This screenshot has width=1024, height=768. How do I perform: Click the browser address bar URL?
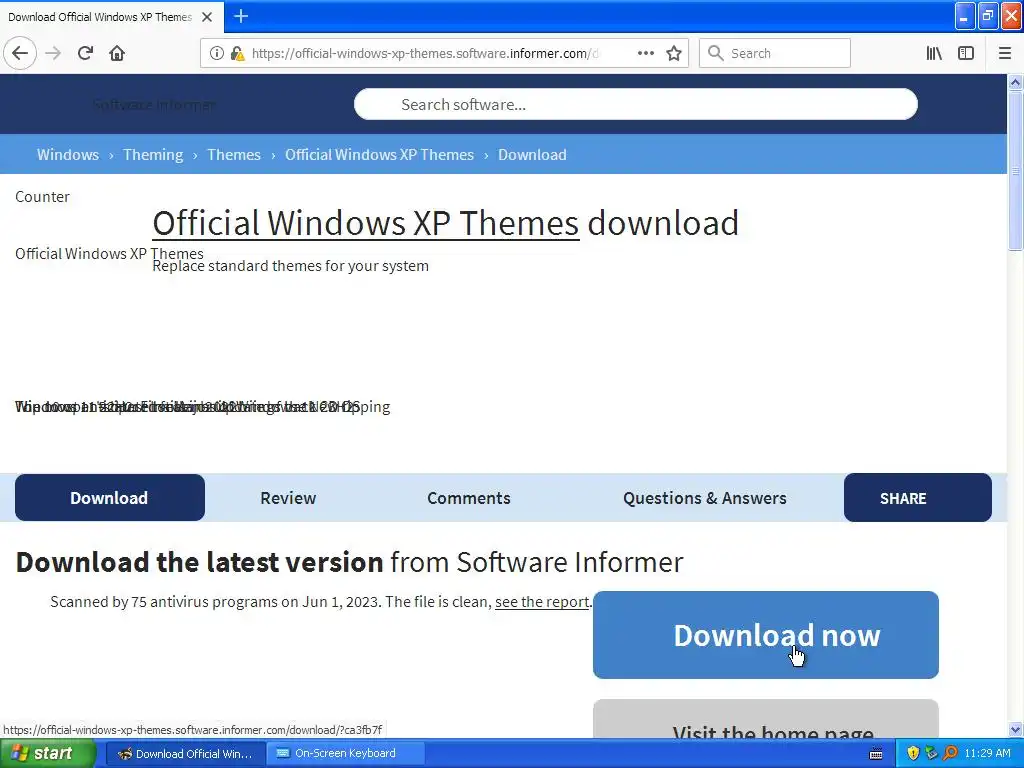424,53
